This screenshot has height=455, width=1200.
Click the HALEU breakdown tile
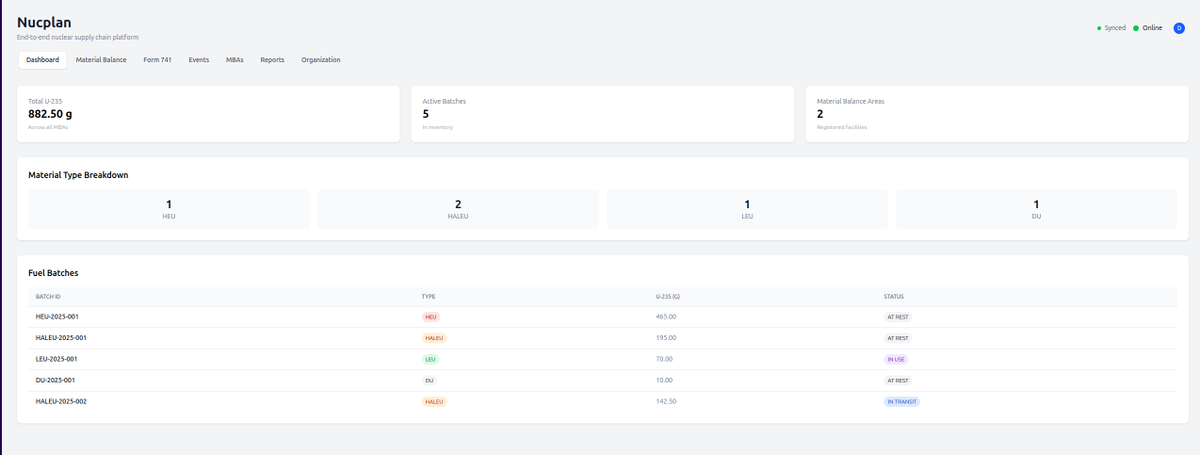tap(458, 209)
